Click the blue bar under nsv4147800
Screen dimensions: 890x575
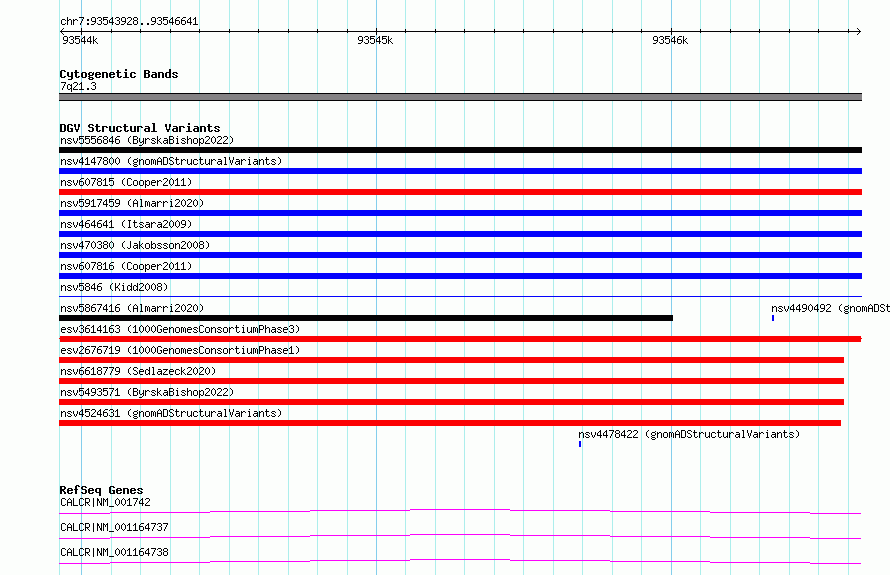pyautogui.click(x=460, y=171)
